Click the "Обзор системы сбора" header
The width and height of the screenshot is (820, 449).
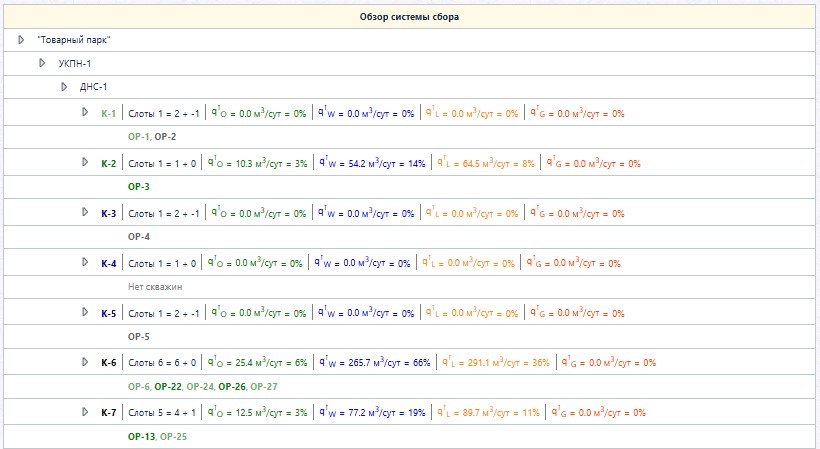(x=409, y=17)
